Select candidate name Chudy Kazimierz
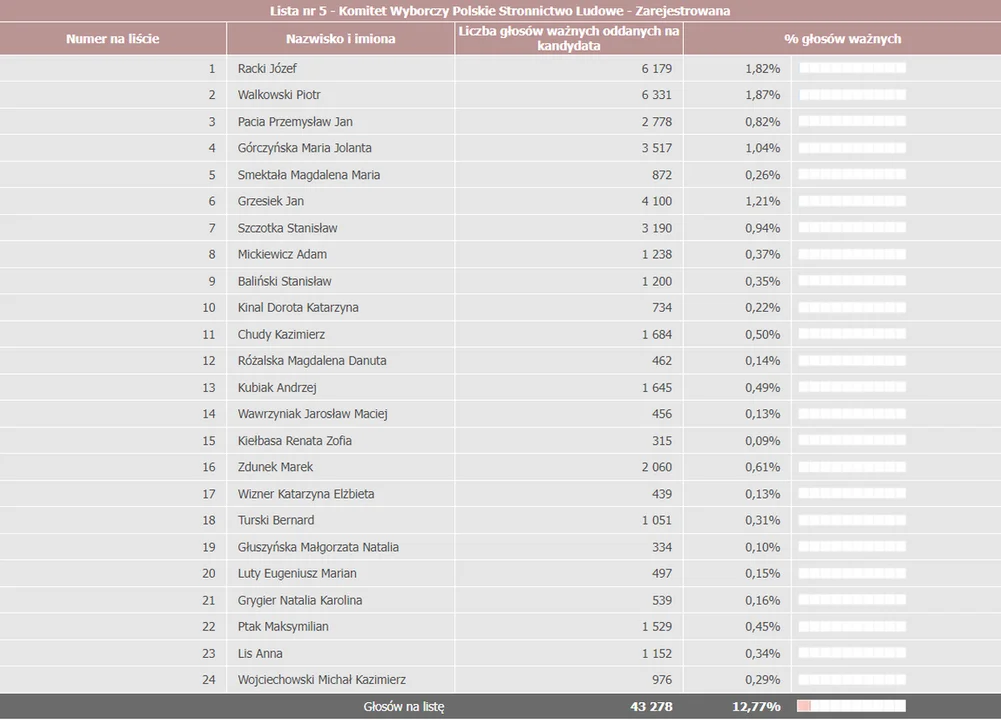The image size is (1001, 720). 281,334
